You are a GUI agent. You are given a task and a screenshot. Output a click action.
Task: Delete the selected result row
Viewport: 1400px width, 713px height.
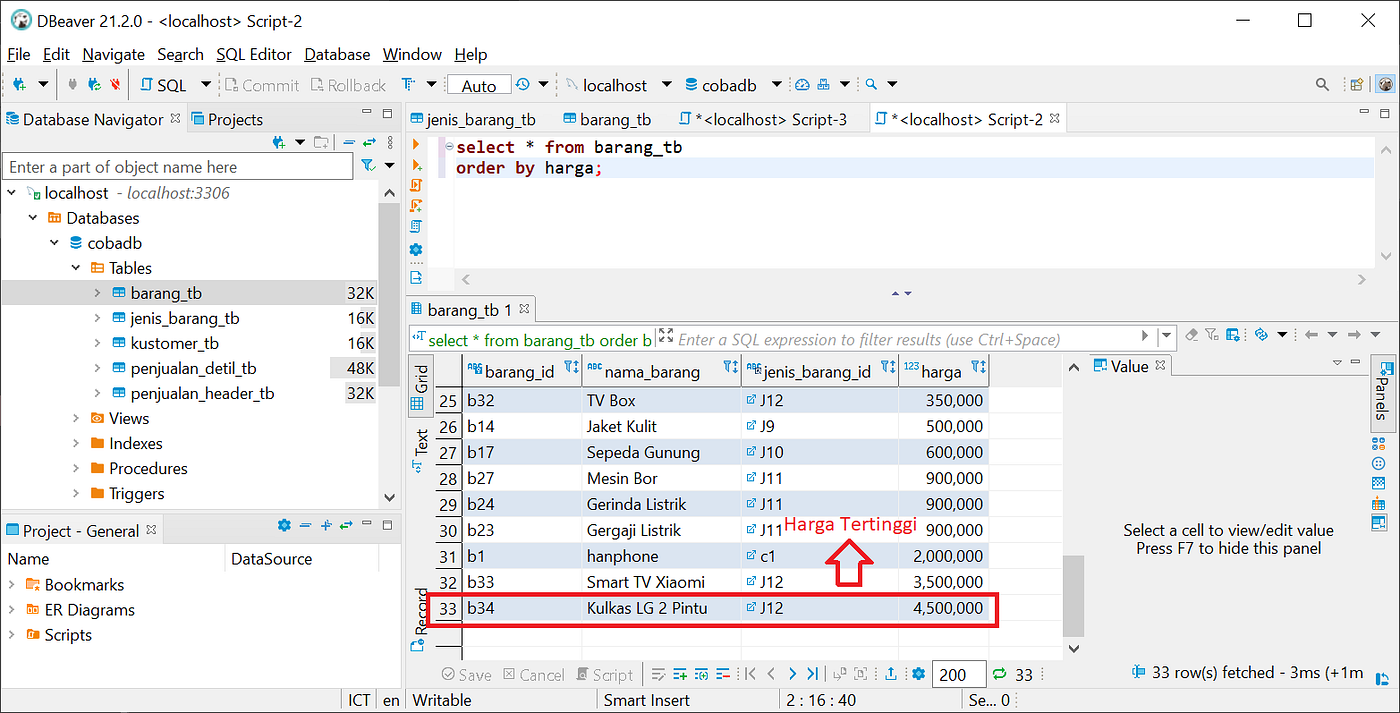tap(721, 674)
